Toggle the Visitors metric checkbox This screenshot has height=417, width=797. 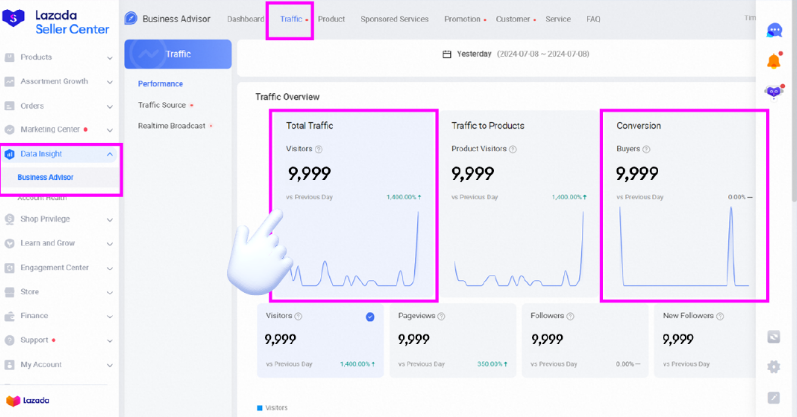(x=370, y=317)
